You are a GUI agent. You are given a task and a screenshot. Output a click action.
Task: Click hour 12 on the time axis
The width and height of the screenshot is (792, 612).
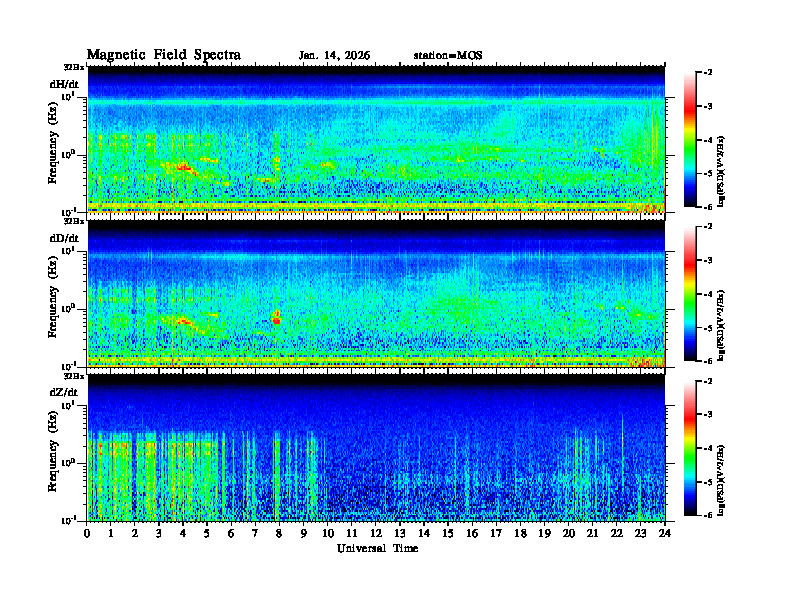(376, 533)
